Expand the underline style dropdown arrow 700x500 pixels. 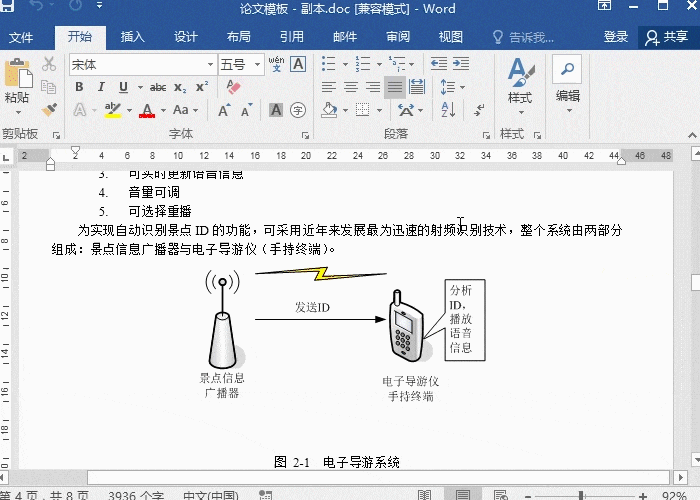(x=140, y=87)
